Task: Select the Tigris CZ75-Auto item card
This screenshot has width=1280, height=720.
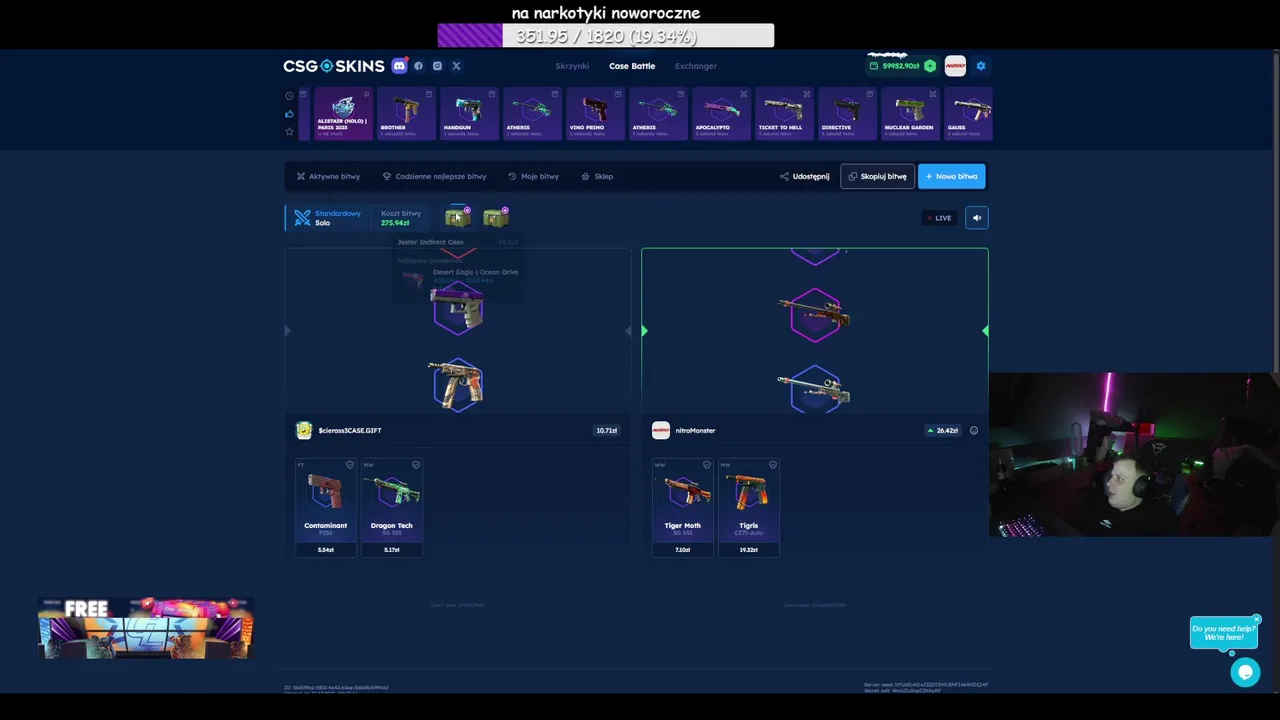Action: point(748,507)
